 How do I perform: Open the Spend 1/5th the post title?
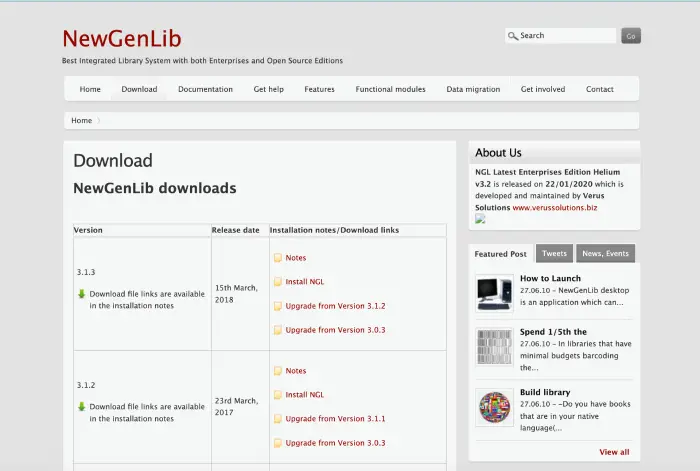click(553, 332)
